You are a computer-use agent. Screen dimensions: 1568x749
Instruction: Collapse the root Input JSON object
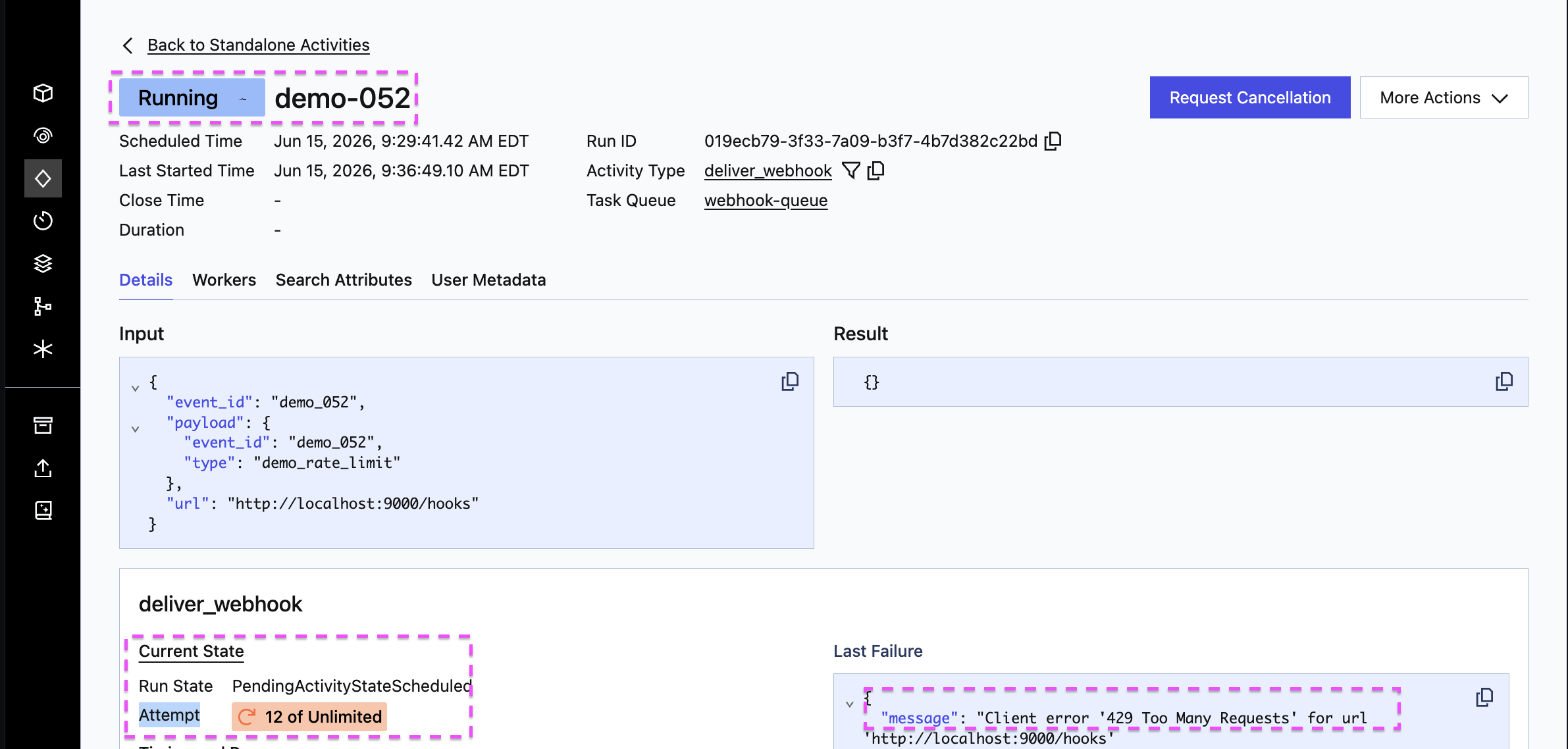pos(135,388)
